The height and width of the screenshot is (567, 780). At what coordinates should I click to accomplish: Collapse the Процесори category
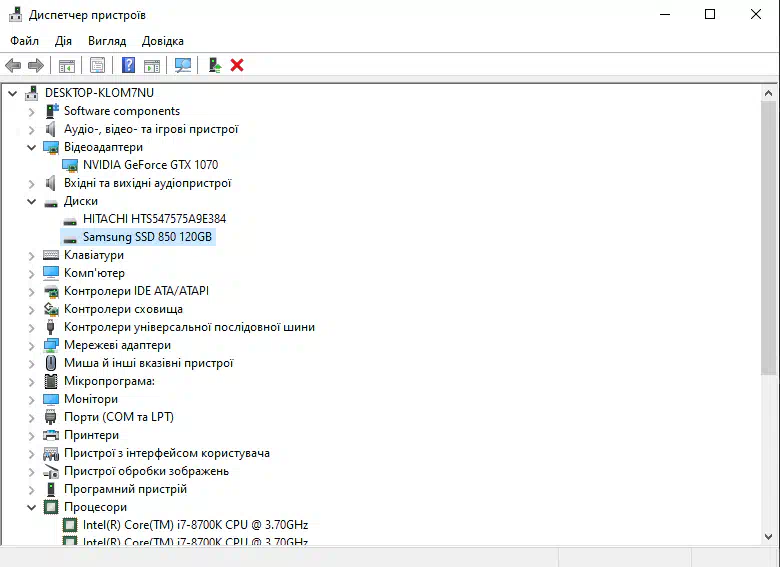point(32,507)
